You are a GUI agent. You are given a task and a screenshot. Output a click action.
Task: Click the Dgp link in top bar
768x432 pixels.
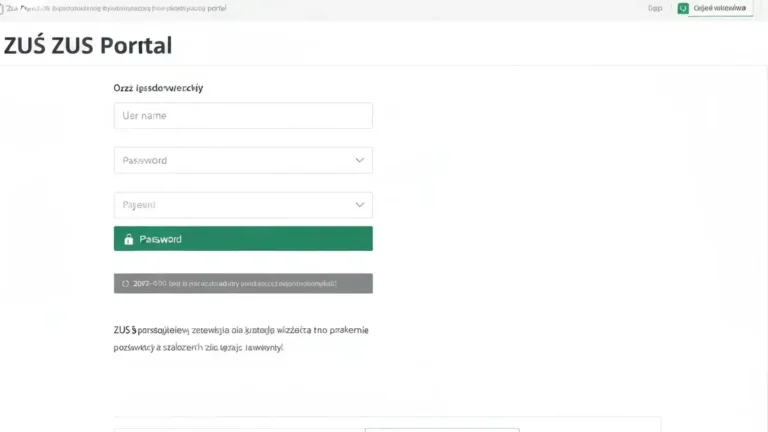pos(655,8)
